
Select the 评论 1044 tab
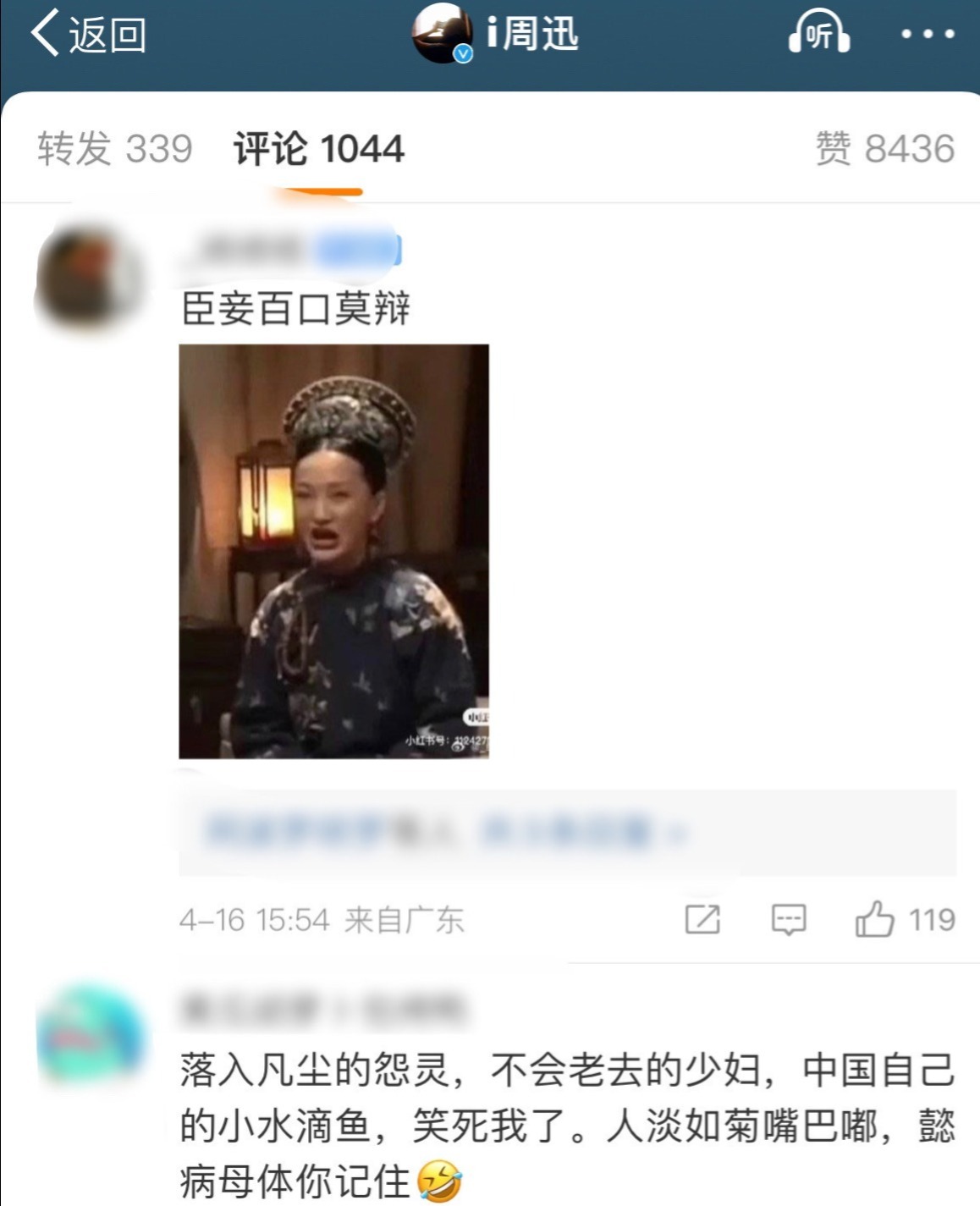click(x=319, y=149)
